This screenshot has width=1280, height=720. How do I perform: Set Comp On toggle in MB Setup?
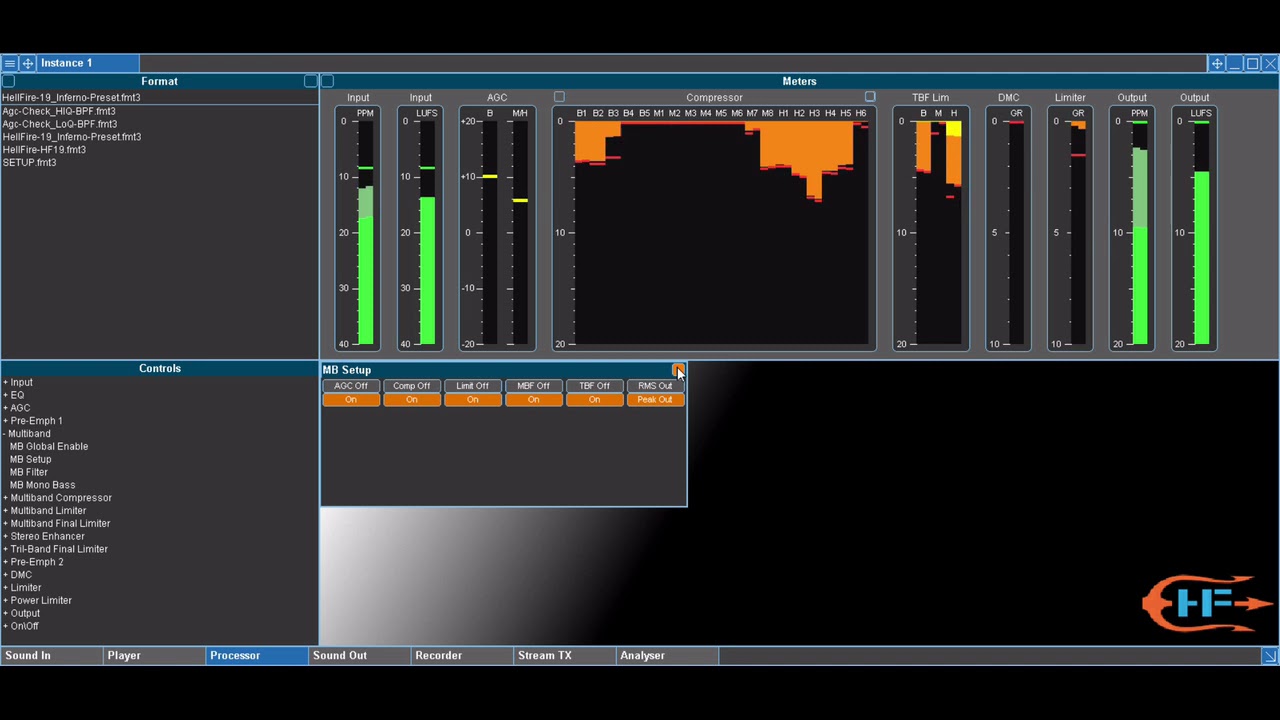412,400
